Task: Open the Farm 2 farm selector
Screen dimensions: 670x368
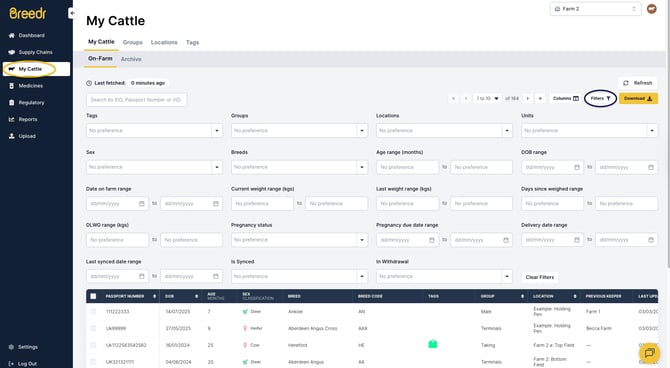Action: click(595, 9)
